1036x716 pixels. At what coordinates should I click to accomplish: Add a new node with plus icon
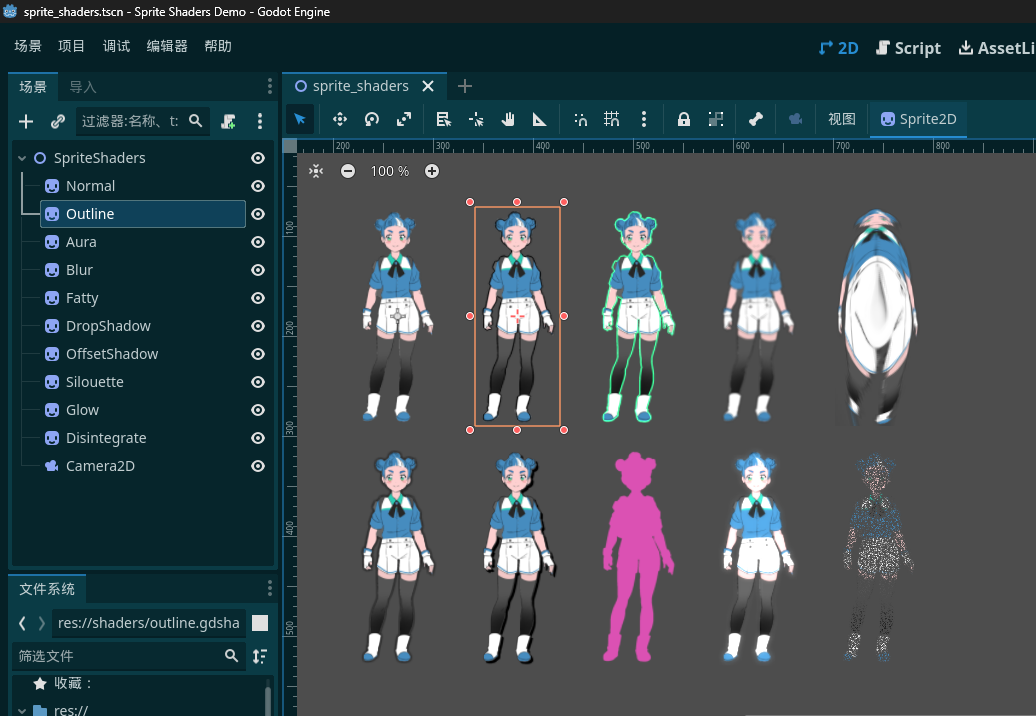27,121
